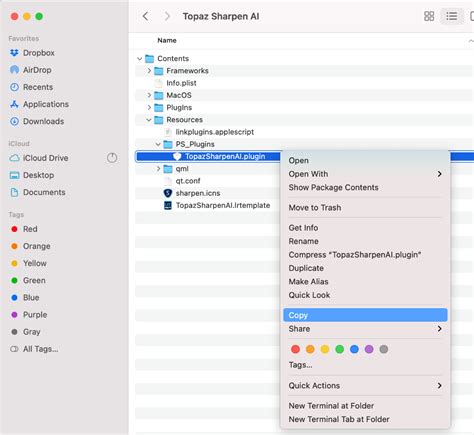Click TopazSharpenAI.lrtemplate file icon

(x=168, y=205)
